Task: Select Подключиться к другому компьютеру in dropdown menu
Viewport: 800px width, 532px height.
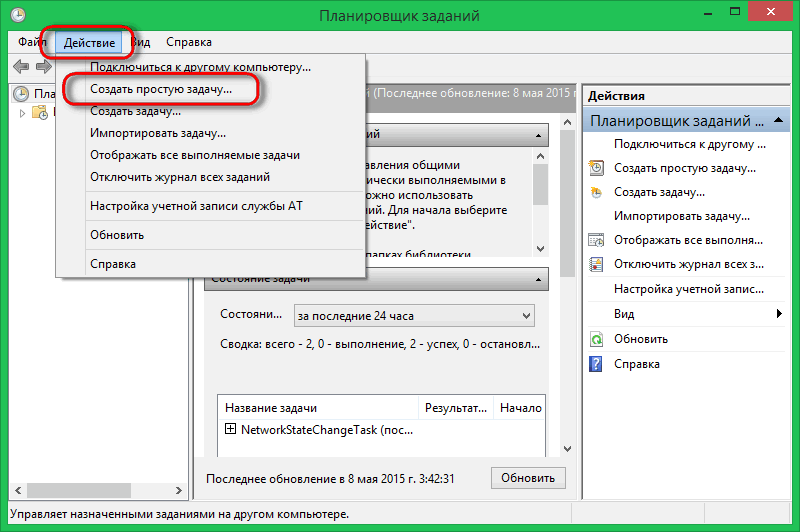Action: click(x=200, y=67)
